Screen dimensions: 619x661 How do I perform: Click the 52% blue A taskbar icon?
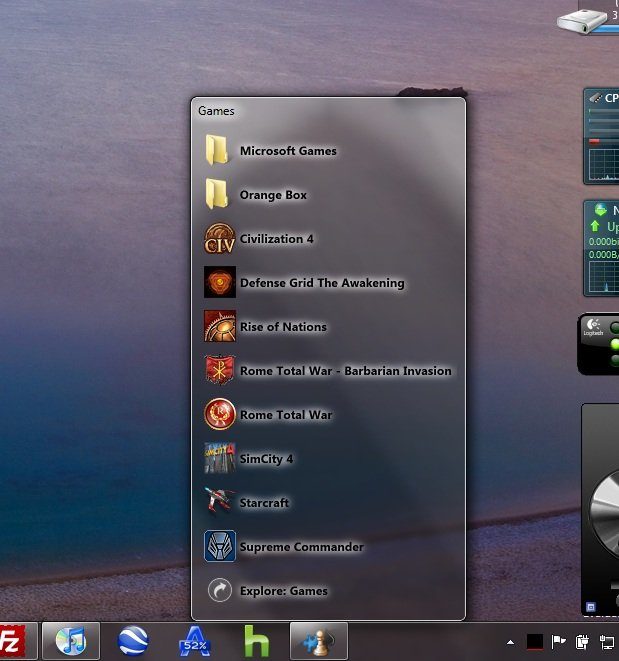tap(195, 642)
